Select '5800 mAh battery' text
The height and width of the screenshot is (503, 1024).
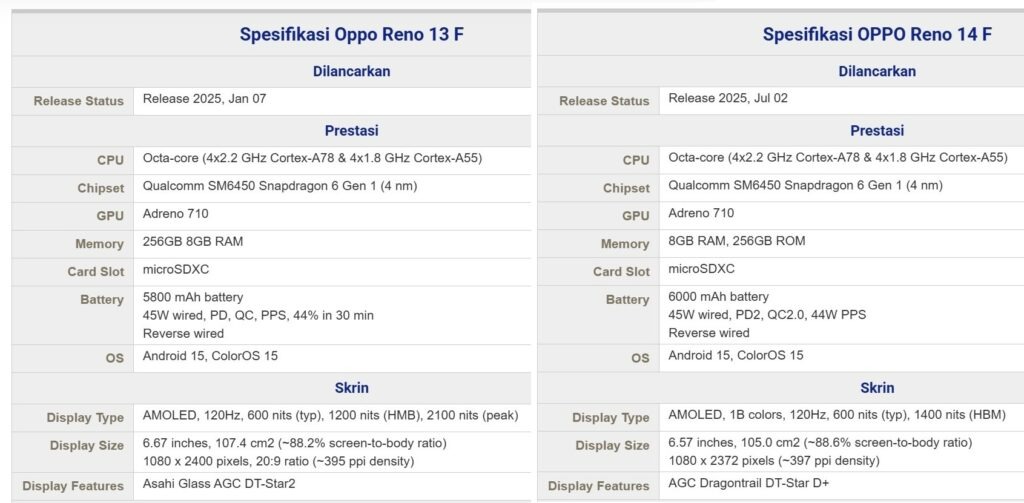tap(193, 298)
